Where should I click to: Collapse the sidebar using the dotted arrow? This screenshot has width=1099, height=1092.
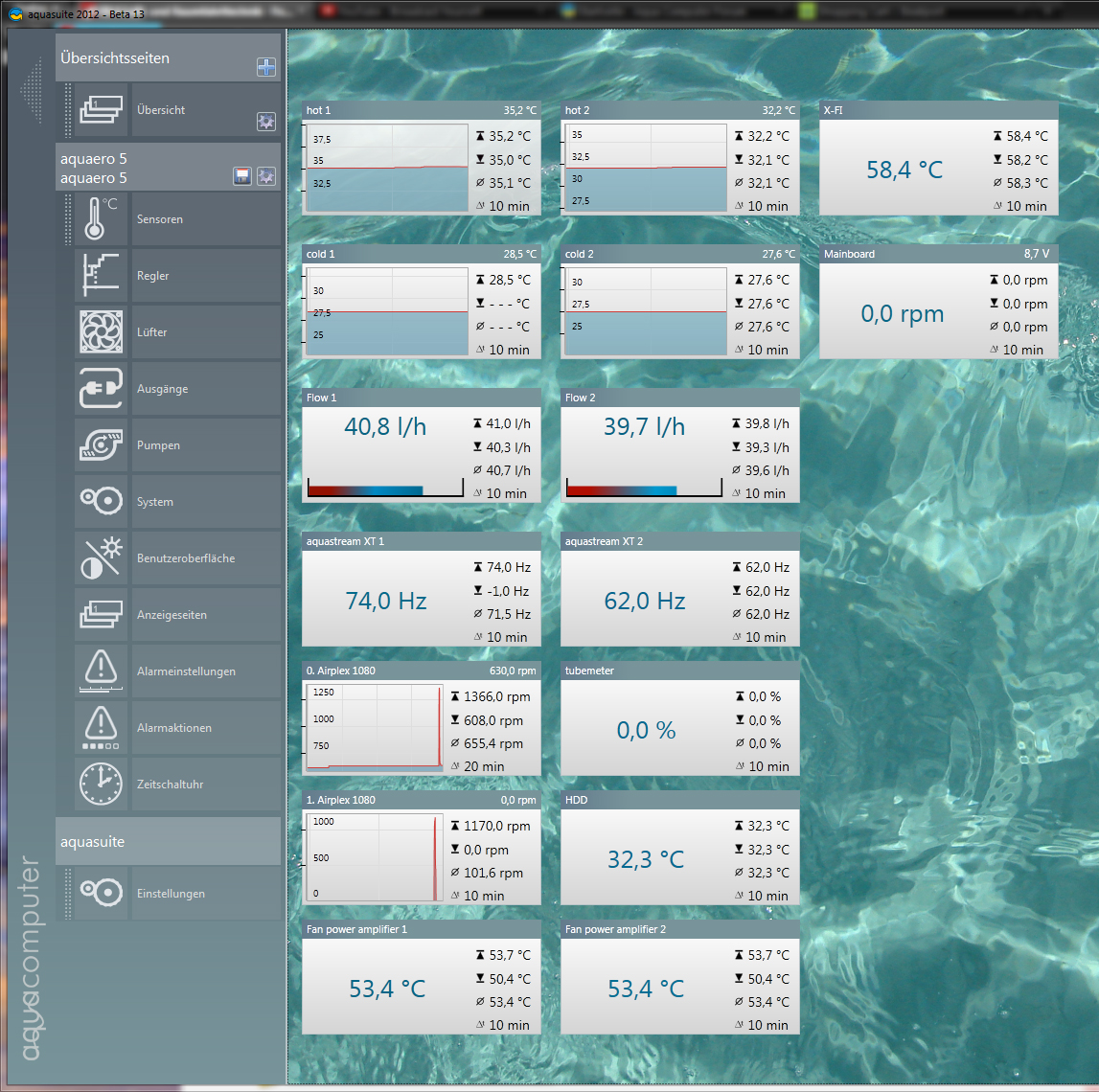coord(33,90)
